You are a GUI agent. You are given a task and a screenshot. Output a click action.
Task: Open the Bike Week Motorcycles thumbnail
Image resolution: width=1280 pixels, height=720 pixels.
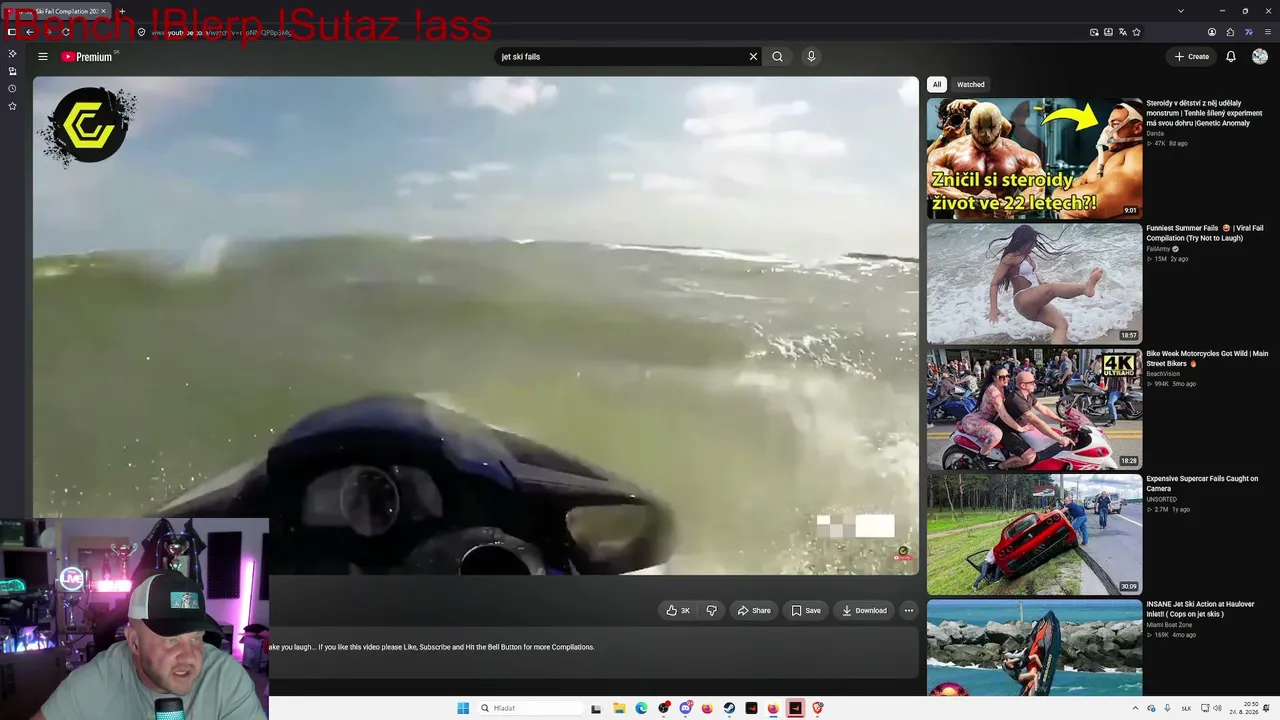coord(1034,409)
